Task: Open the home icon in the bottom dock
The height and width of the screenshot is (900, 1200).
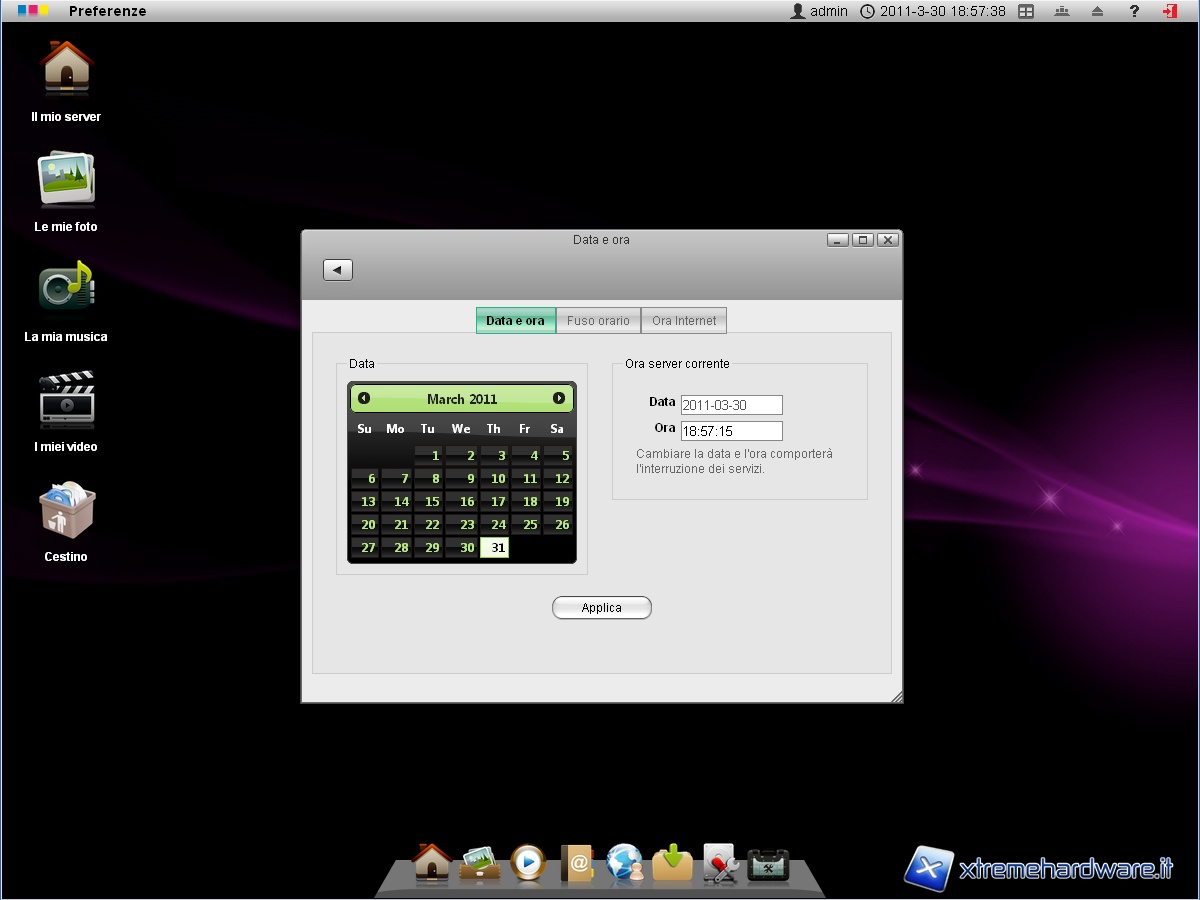Action: pos(432,862)
